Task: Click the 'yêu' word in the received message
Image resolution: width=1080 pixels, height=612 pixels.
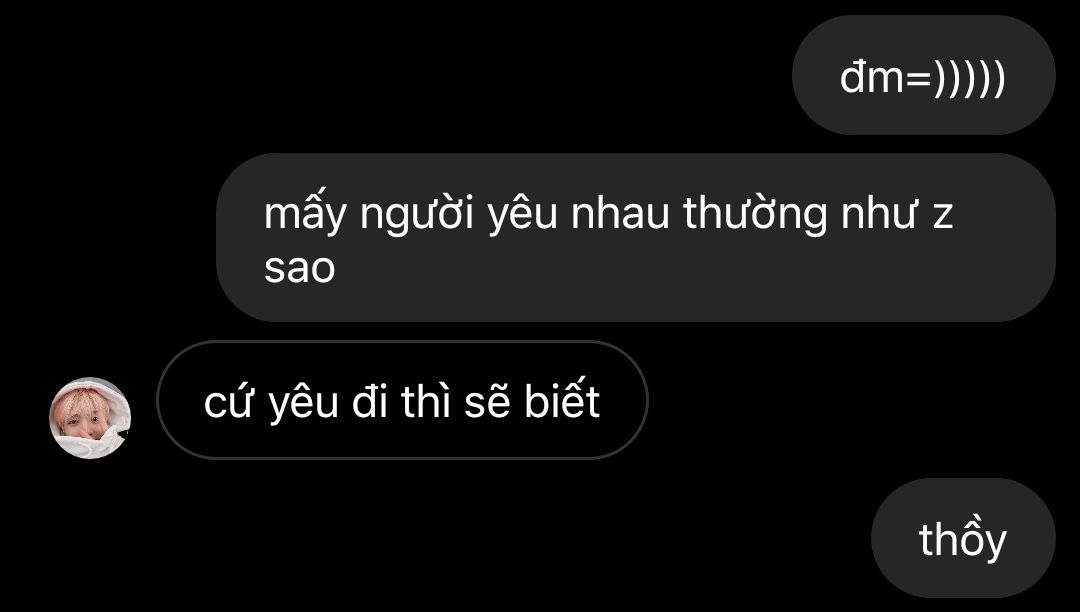Action: tap(303, 404)
